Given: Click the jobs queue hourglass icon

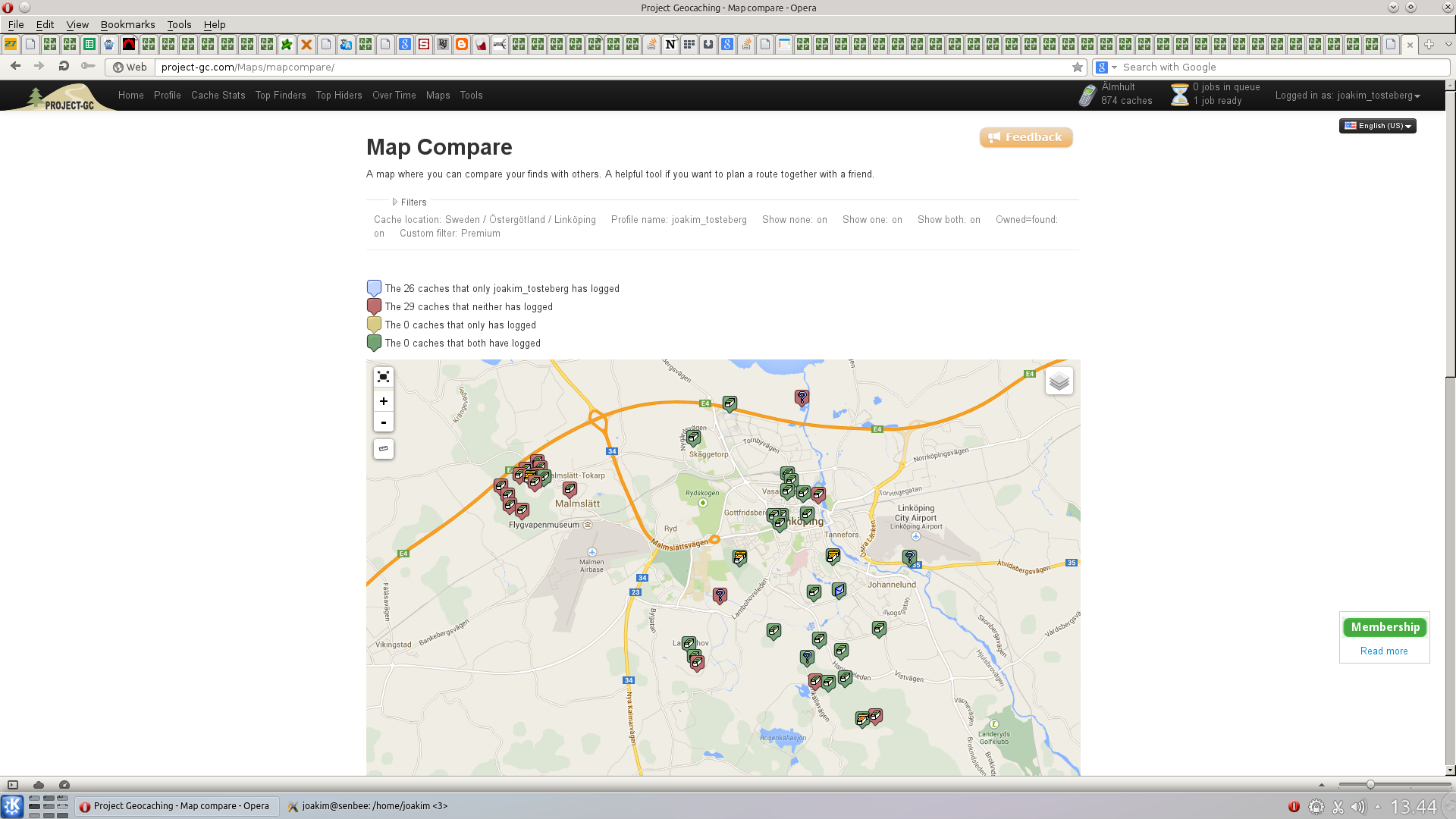Looking at the screenshot, I should [x=1179, y=95].
